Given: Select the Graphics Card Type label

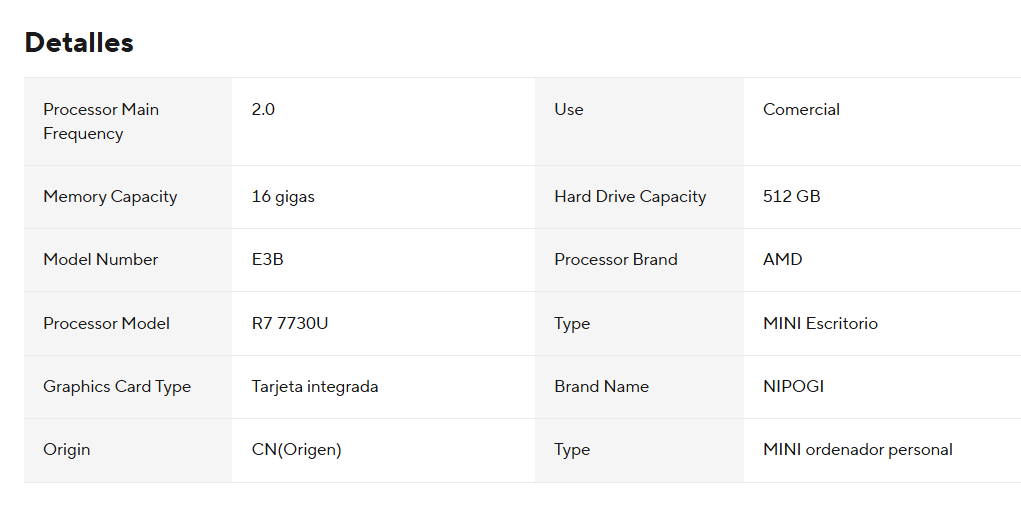Looking at the screenshot, I should 117,386.
